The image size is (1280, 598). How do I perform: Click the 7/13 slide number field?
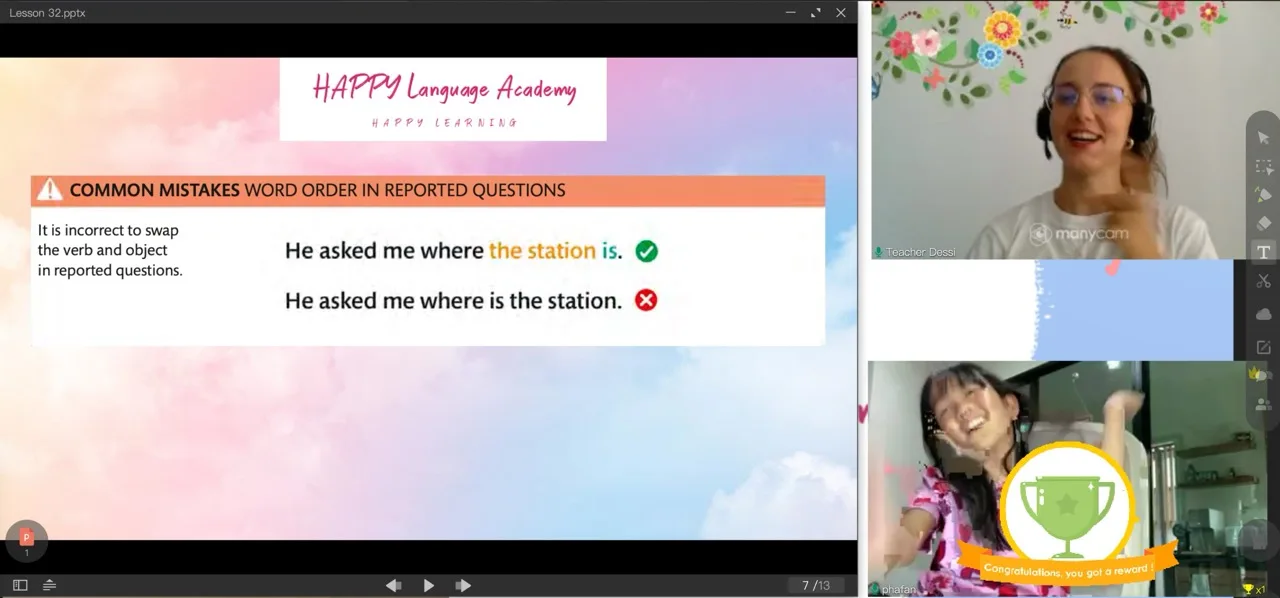click(x=816, y=585)
